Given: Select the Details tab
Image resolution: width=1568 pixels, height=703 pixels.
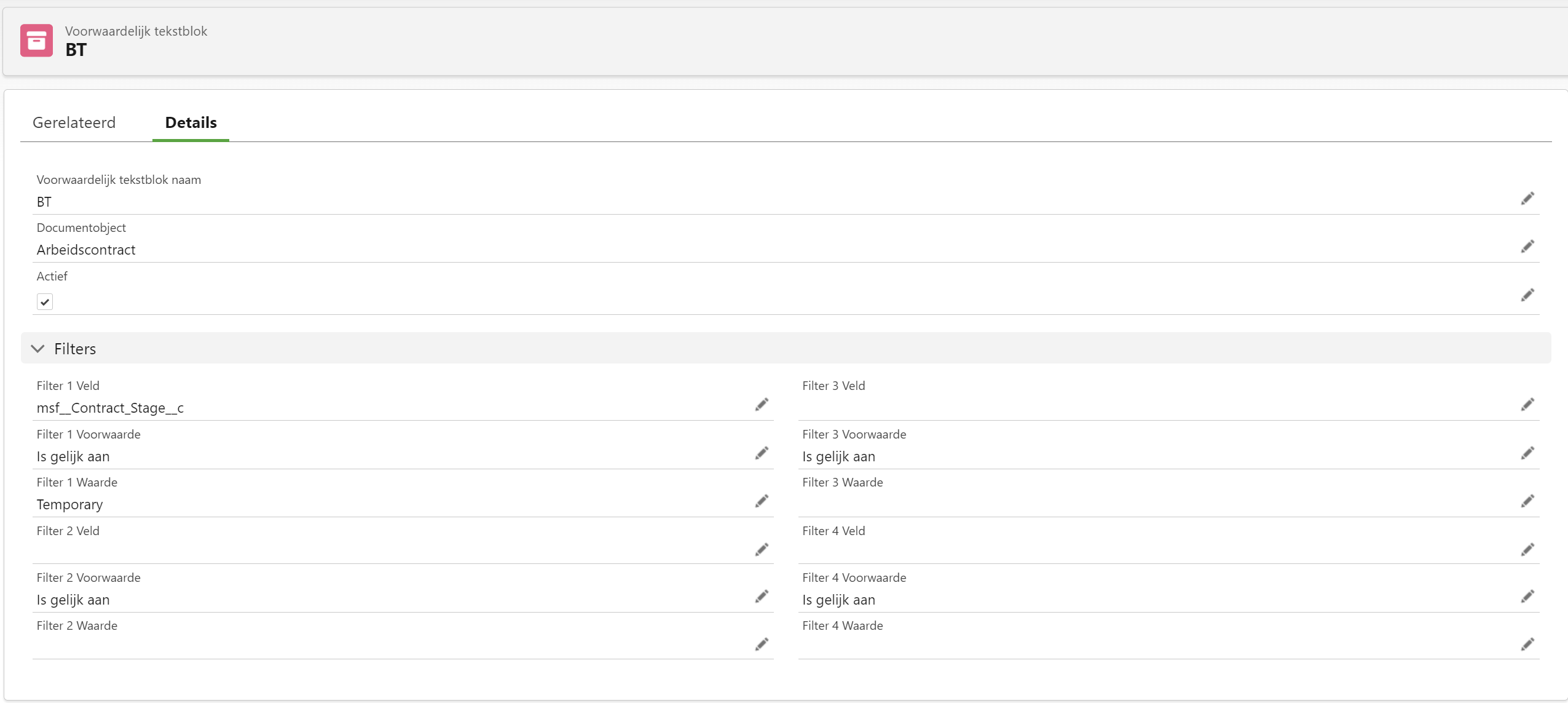Looking at the screenshot, I should [191, 122].
